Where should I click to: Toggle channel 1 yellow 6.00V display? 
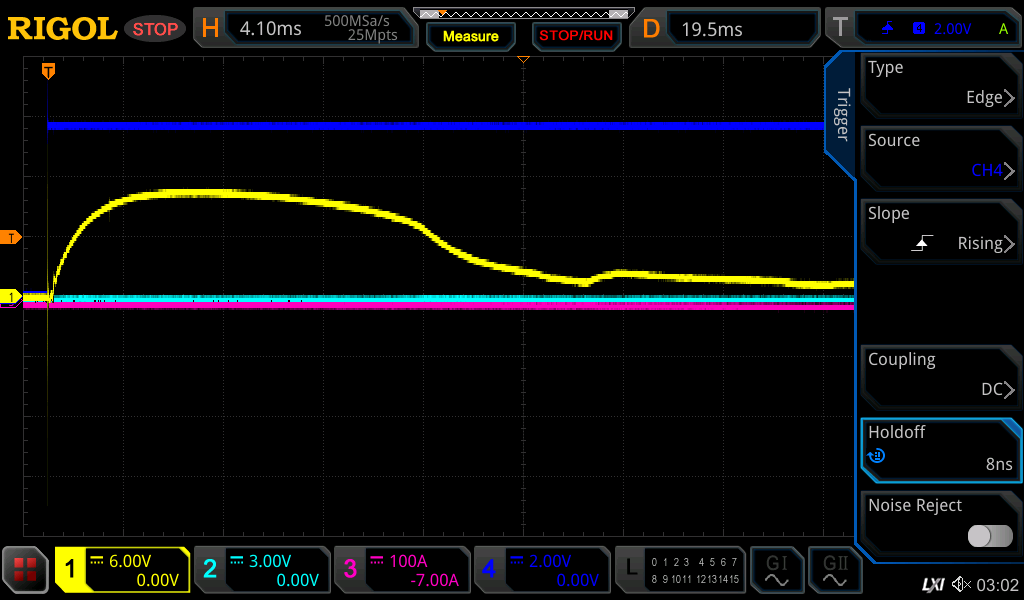point(123,571)
